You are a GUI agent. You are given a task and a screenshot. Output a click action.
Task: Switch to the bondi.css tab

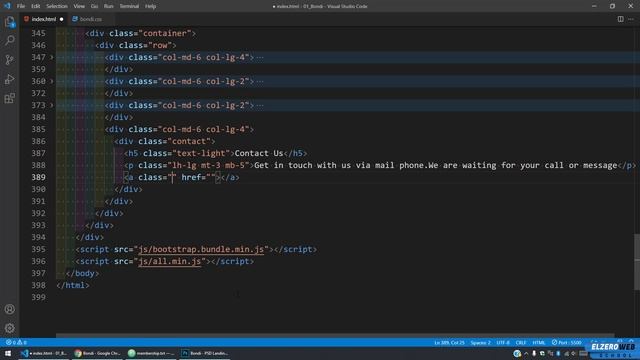(91, 19)
